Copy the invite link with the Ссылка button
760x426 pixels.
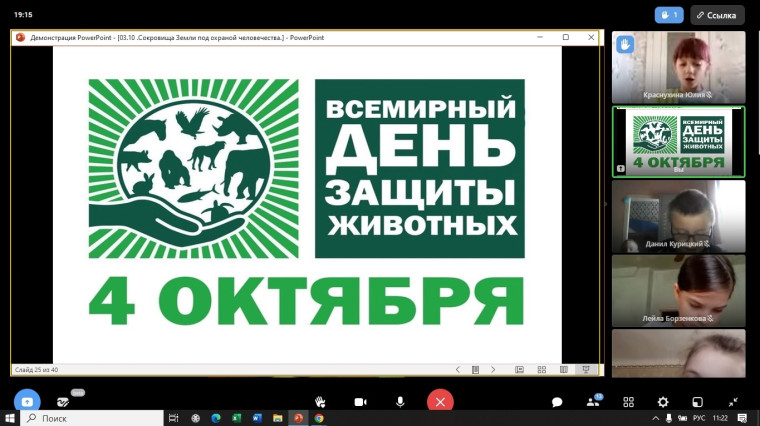717,15
